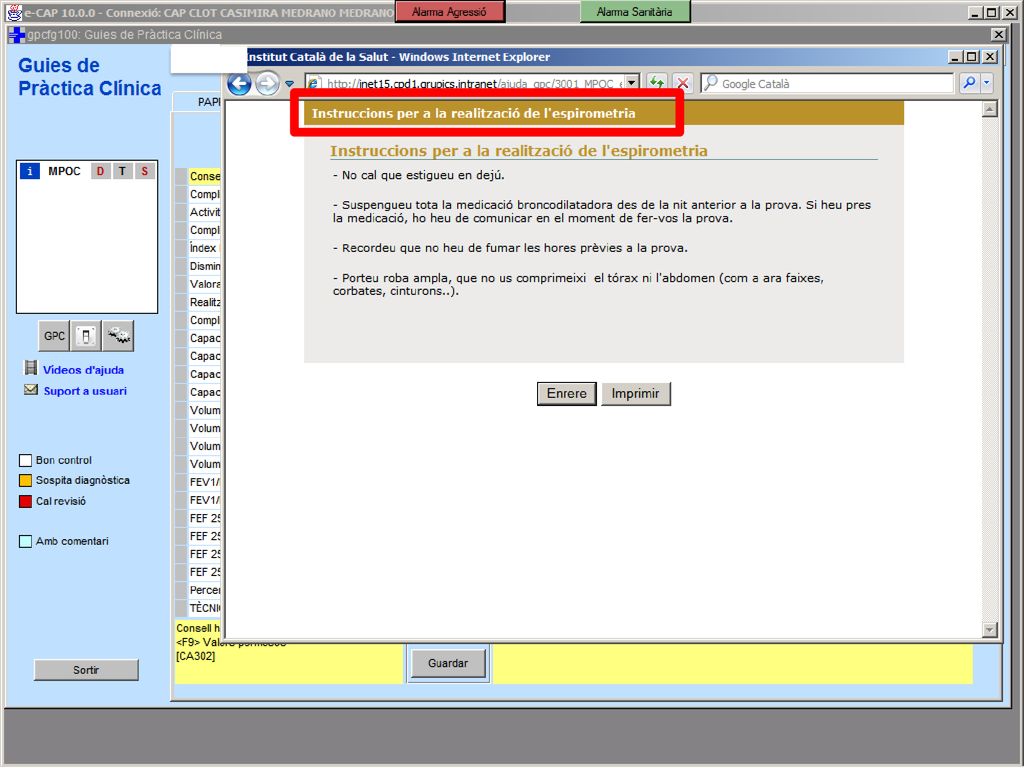Click the Imprimir button
Screen dimensions: 1024x768
point(635,393)
